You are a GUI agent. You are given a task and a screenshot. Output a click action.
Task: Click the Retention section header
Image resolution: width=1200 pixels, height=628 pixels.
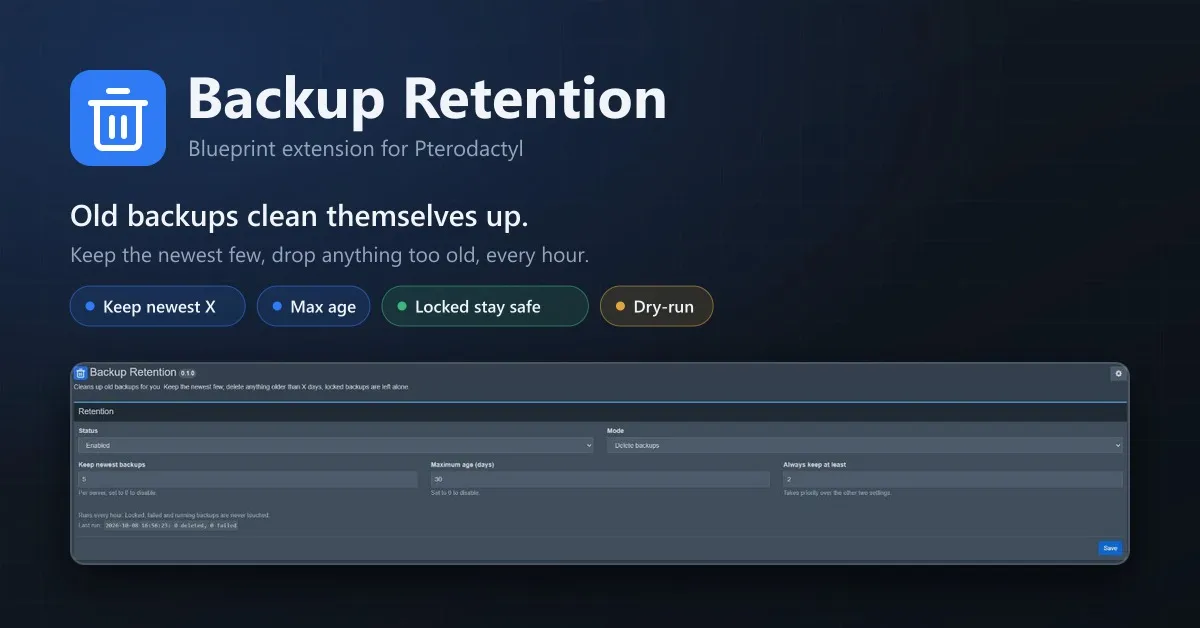coord(600,411)
